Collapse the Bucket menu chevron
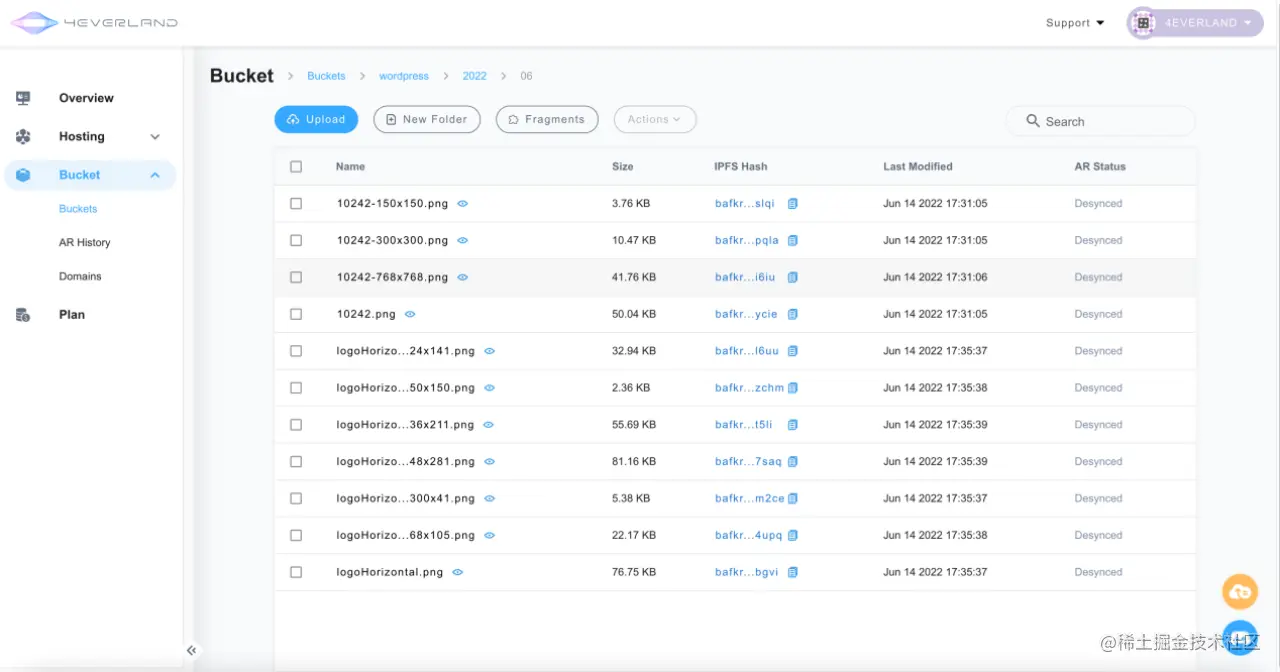 pyautogui.click(x=155, y=175)
